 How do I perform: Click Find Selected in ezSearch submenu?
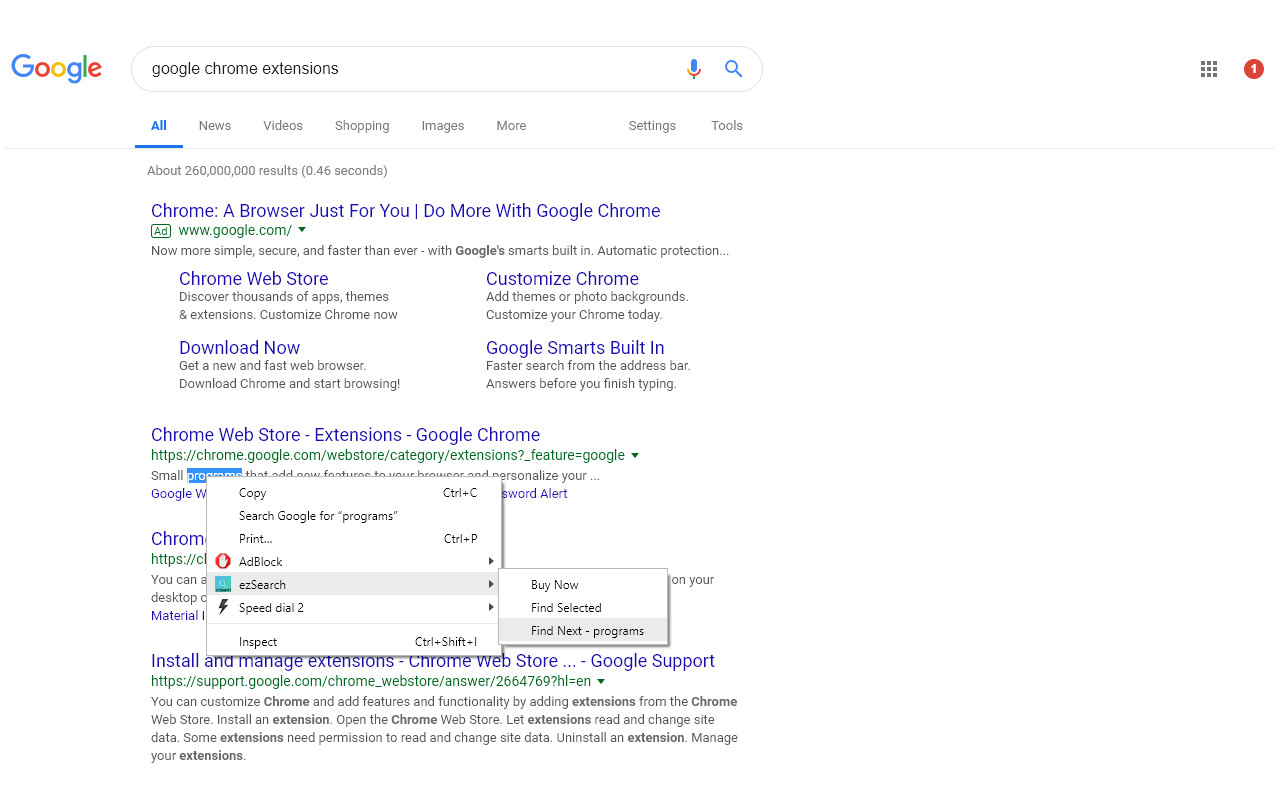[x=583, y=608]
